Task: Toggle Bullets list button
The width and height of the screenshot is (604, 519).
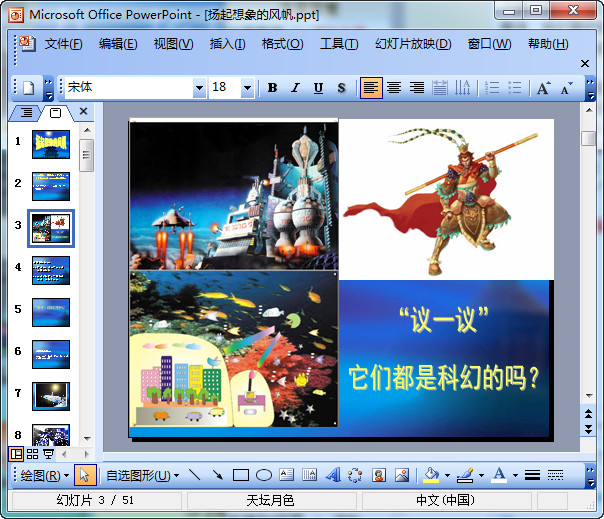Action: (515, 88)
